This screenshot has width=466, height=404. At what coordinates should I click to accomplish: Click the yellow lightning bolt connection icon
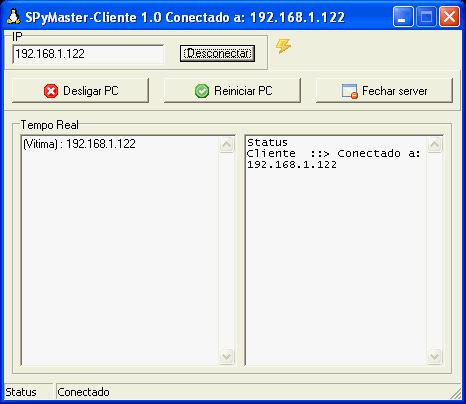(283, 46)
